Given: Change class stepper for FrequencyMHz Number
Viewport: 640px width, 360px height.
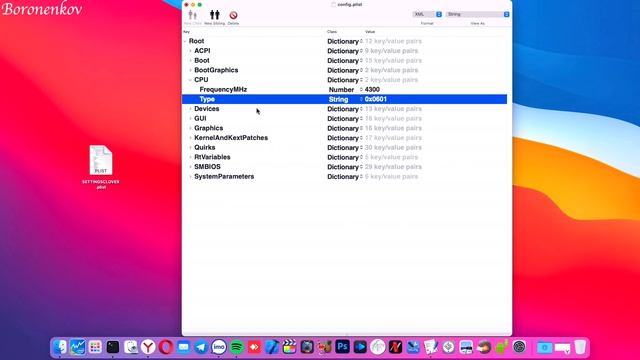Looking at the screenshot, I should 361,89.
